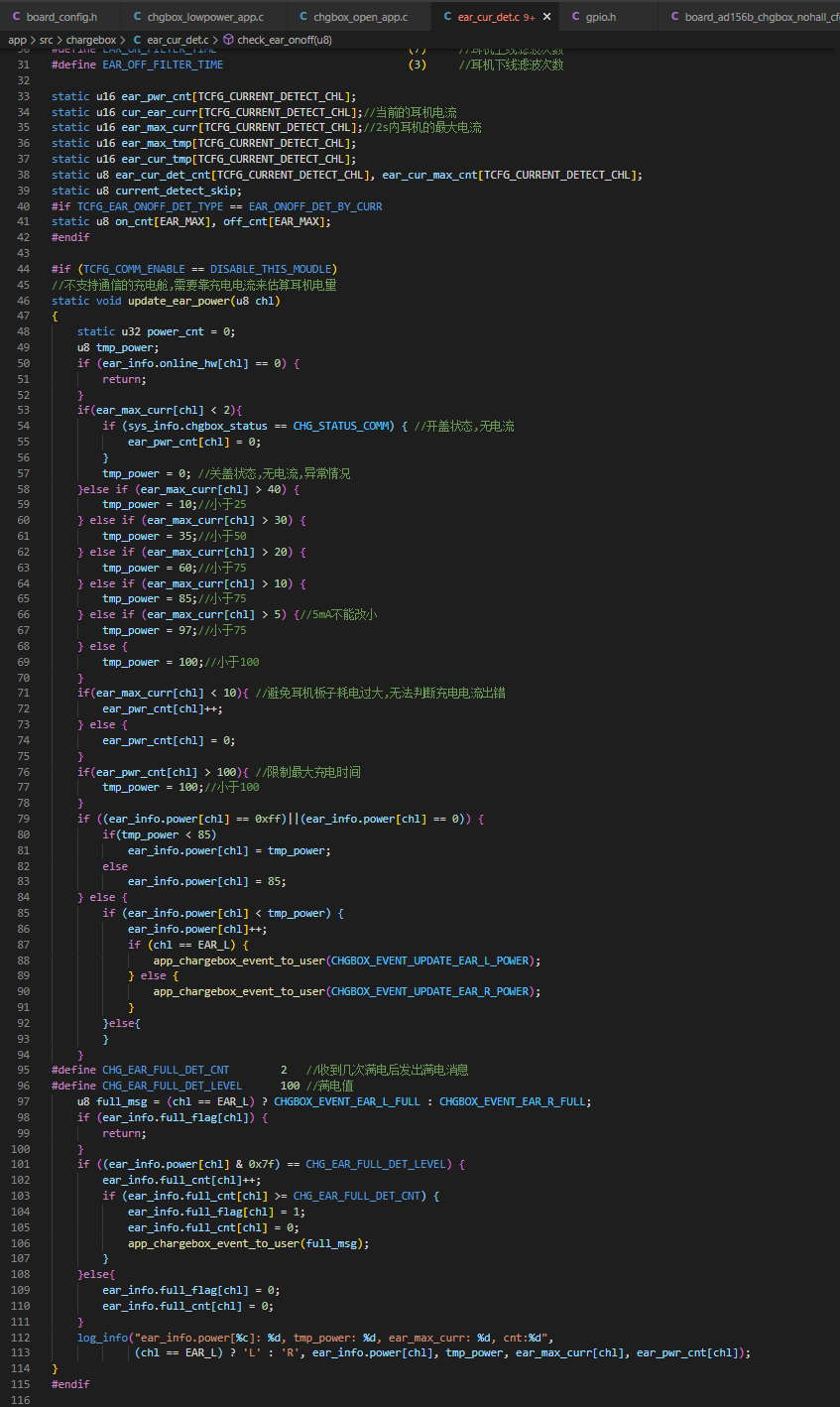Viewport: 840px width, 1407px height.
Task: Click the "static u32 power_cnt = 0;" line
Action: coord(156,331)
